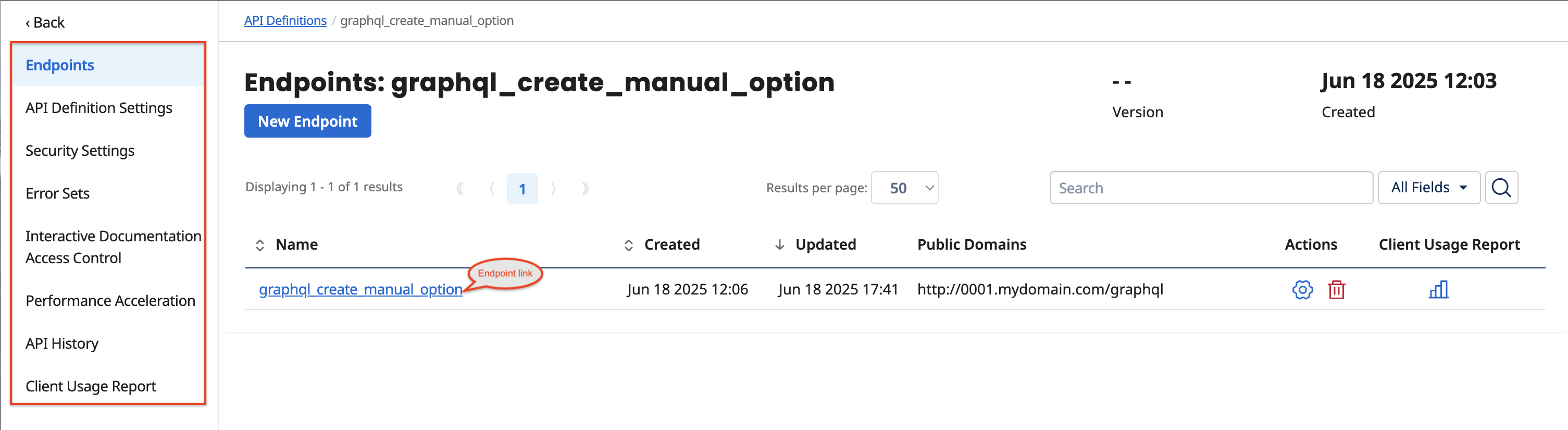Screen dimensions: 1568x430
Task: Delete endpoint using the red trash icon
Action: tap(1336, 289)
